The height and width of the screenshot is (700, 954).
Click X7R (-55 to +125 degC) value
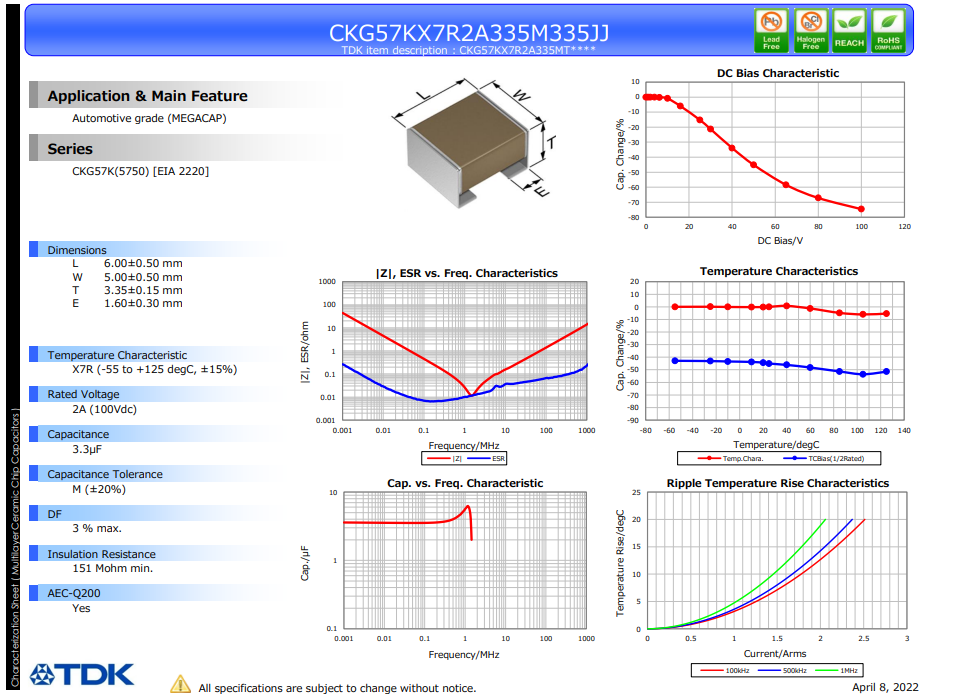pyautogui.click(x=155, y=369)
